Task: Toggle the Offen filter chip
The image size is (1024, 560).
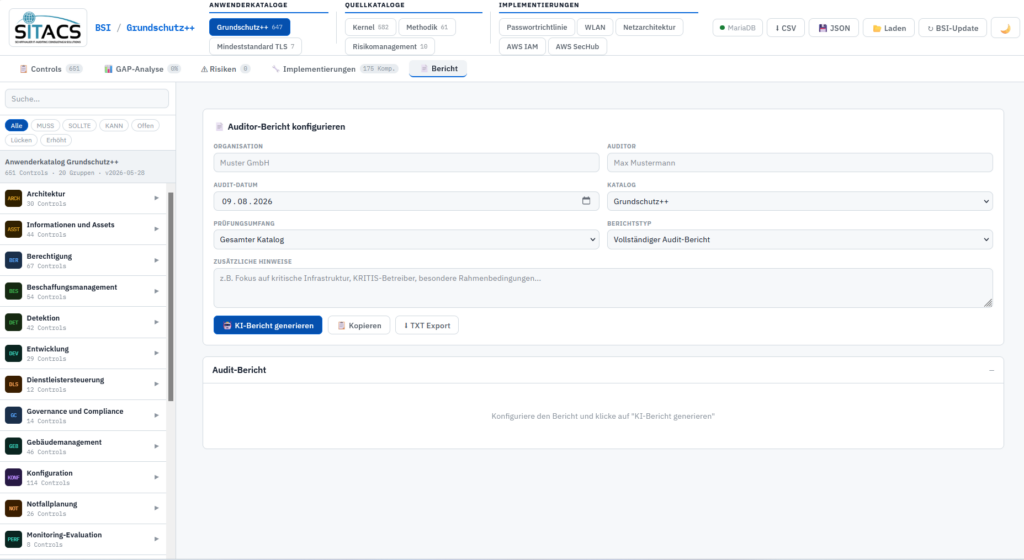Action: pos(146,125)
